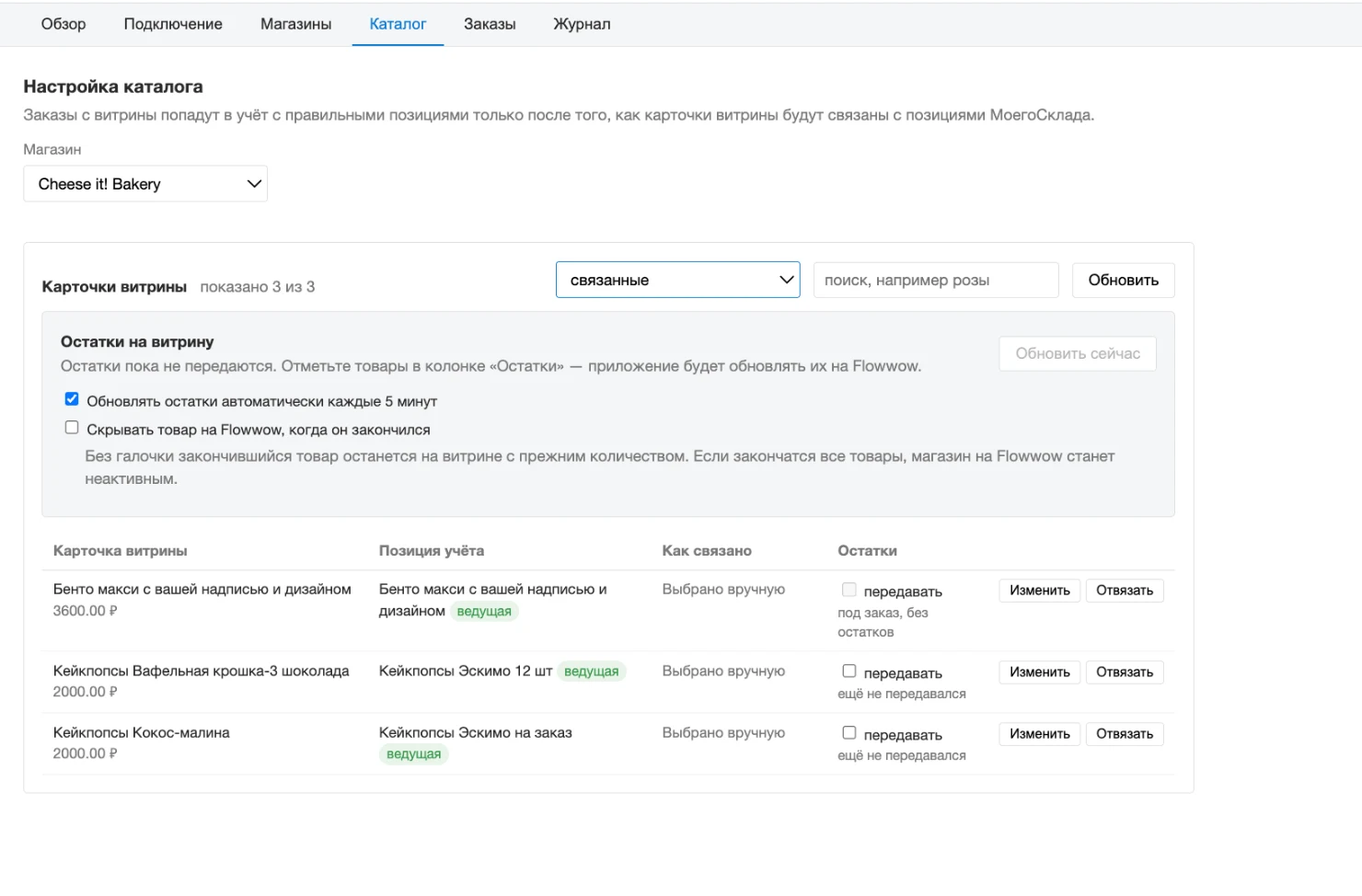Open the Заказы tab
This screenshot has width=1362, height=896.
(x=490, y=24)
